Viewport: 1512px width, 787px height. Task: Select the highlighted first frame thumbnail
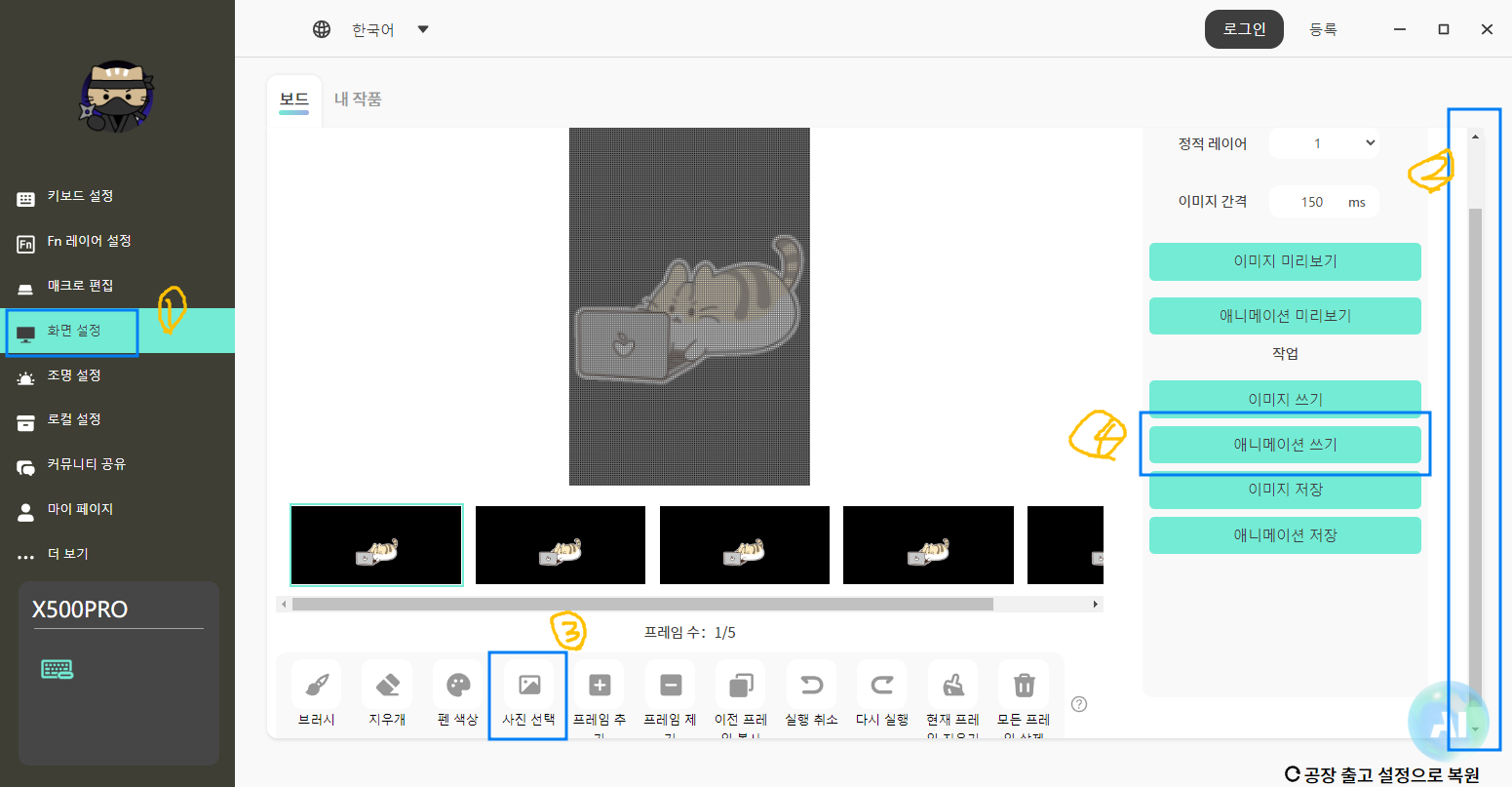tap(376, 545)
